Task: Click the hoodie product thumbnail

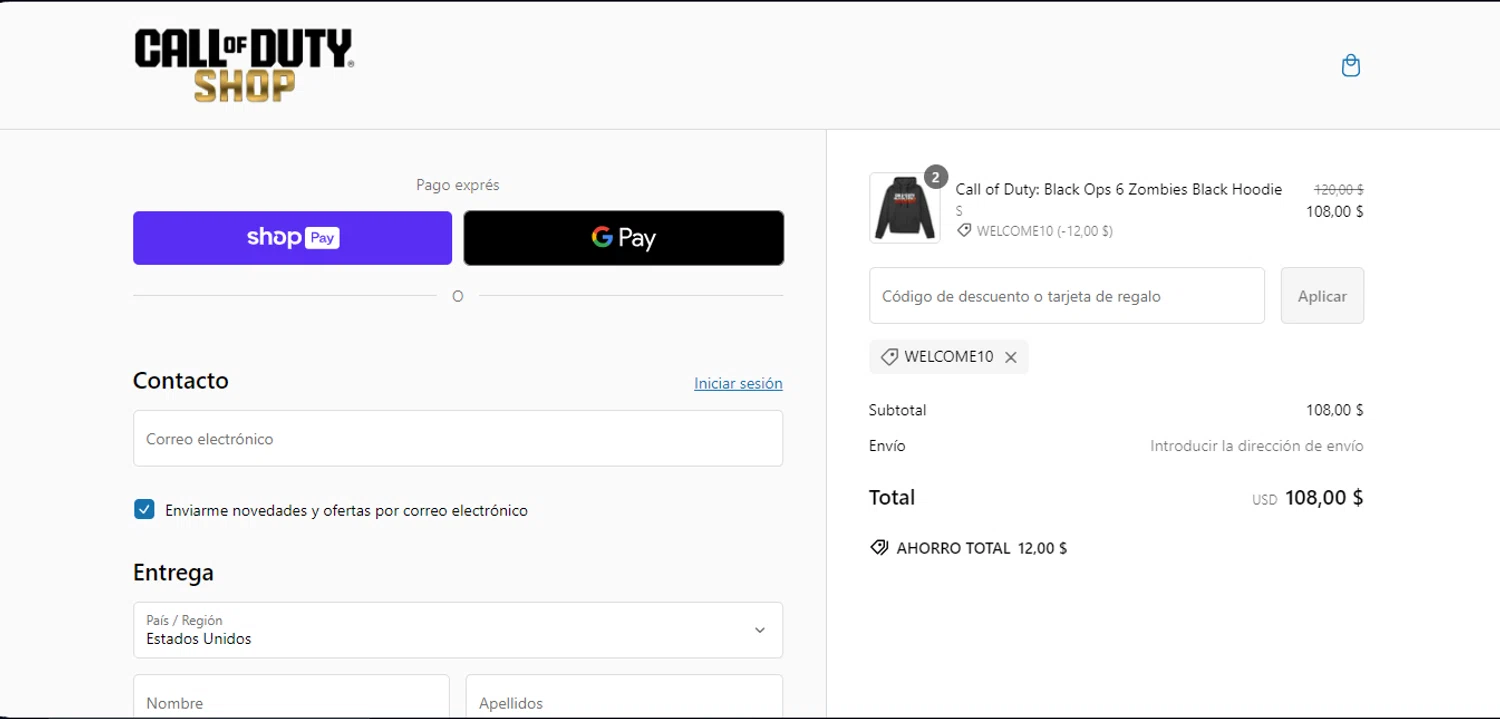Action: [x=904, y=208]
